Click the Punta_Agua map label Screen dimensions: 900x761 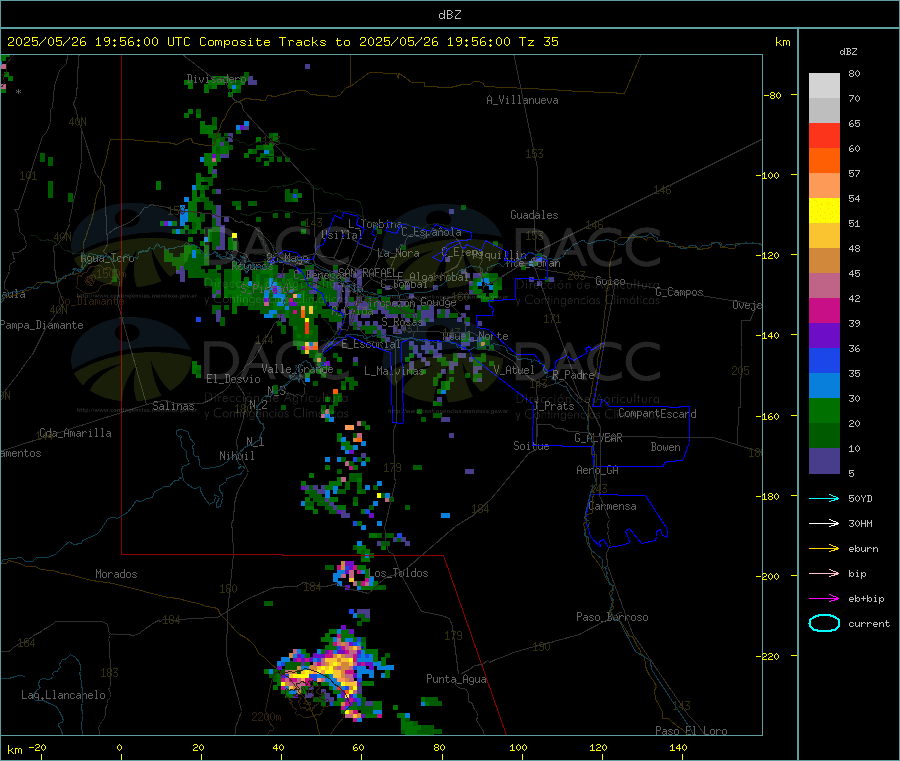[456, 679]
